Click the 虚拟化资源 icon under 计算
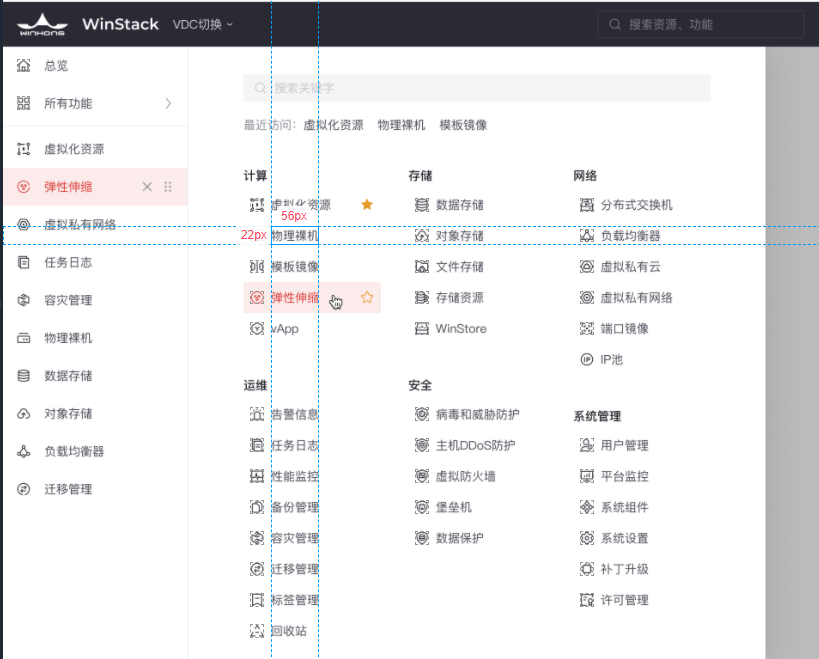The width and height of the screenshot is (819, 659). coord(257,205)
